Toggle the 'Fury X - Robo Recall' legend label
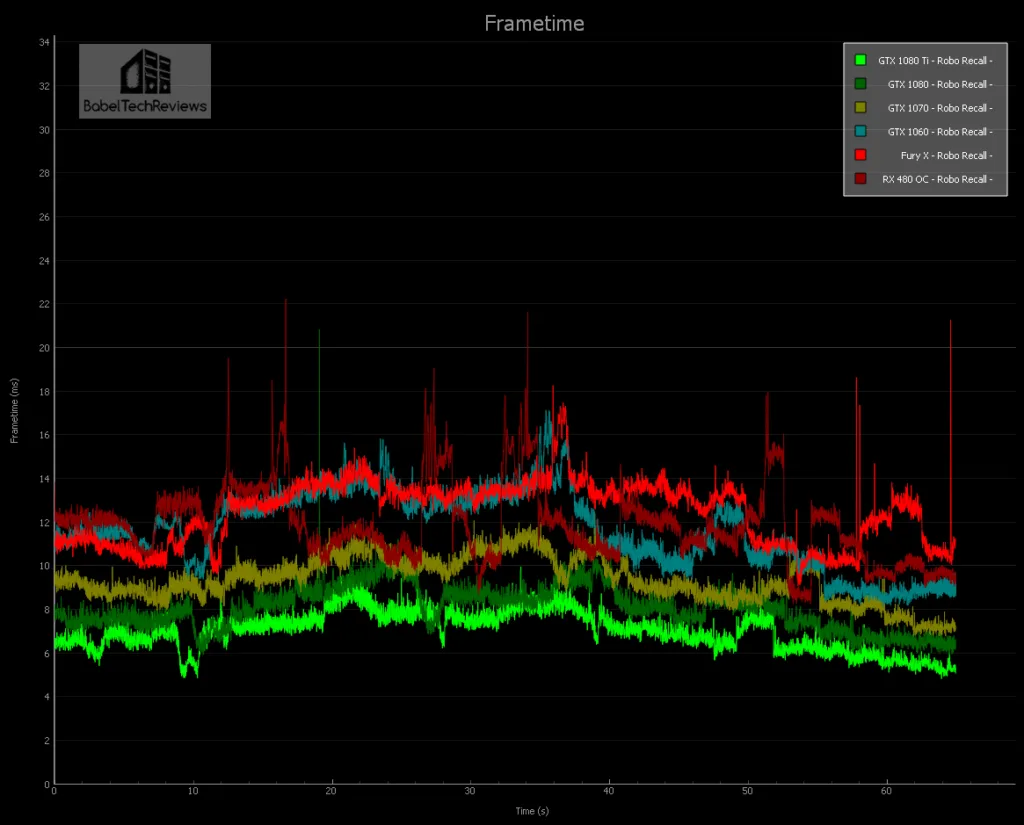The height and width of the screenshot is (825, 1024). click(x=946, y=156)
